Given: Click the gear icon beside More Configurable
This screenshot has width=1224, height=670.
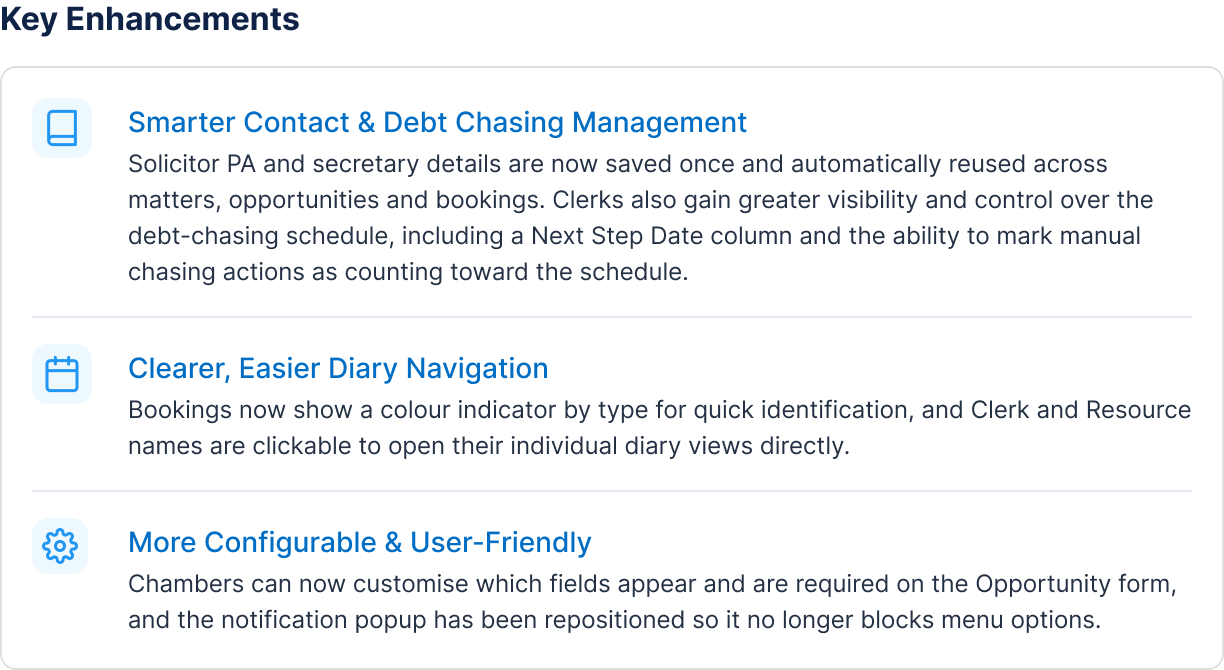Looking at the screenshot, I should 62,546.
